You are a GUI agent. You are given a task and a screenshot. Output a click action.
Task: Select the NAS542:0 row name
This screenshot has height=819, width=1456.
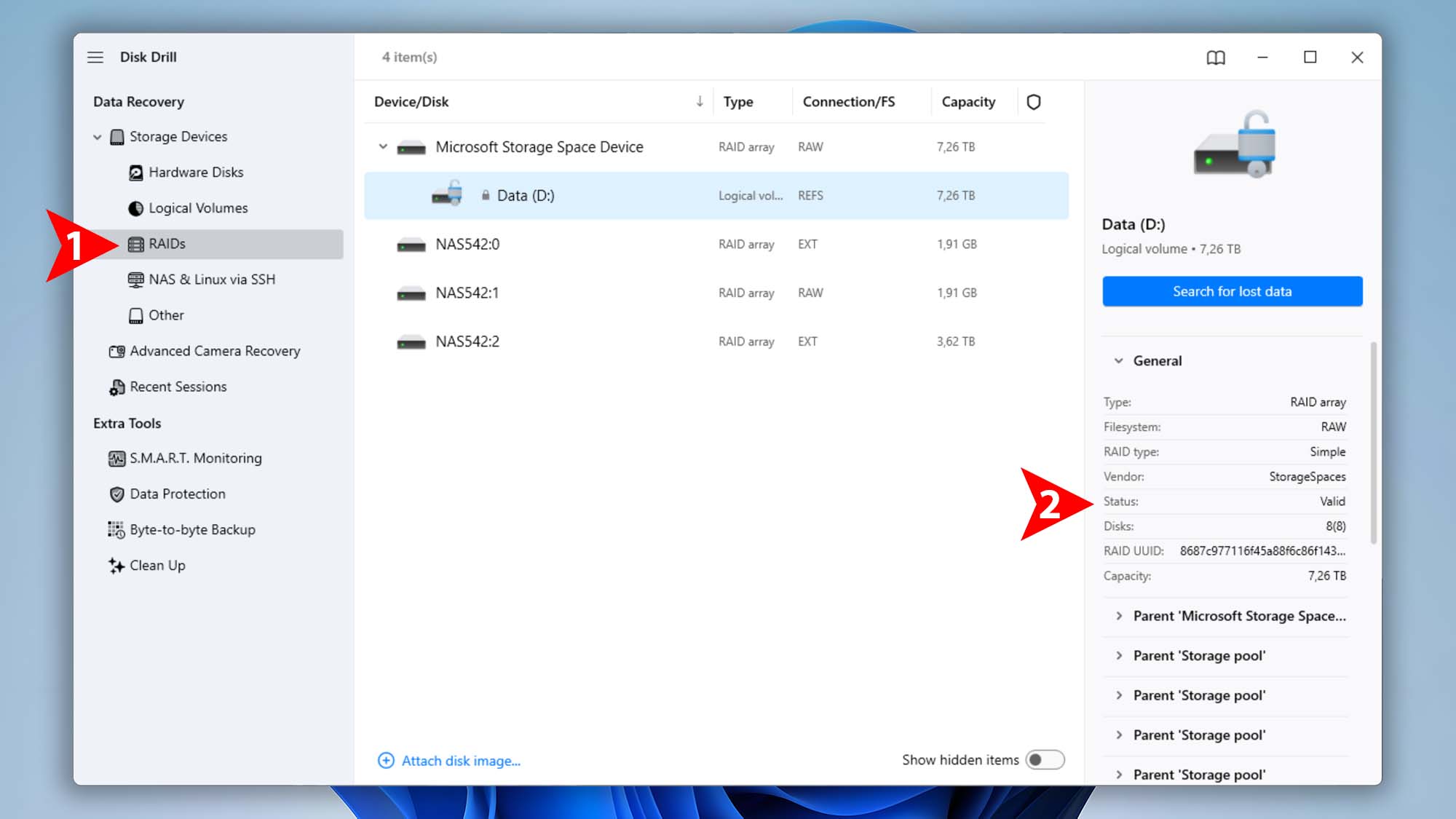click(467, 244)
